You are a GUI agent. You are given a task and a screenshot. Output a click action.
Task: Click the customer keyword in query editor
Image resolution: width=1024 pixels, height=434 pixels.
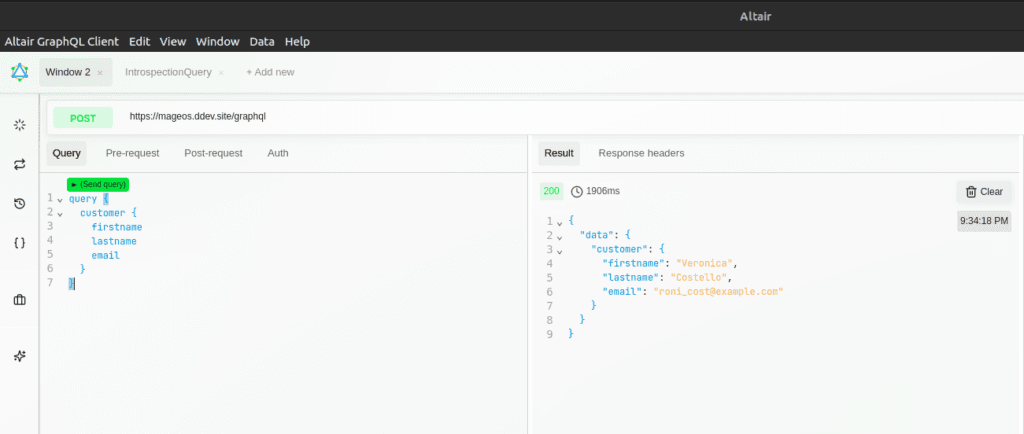coord(103,213)
